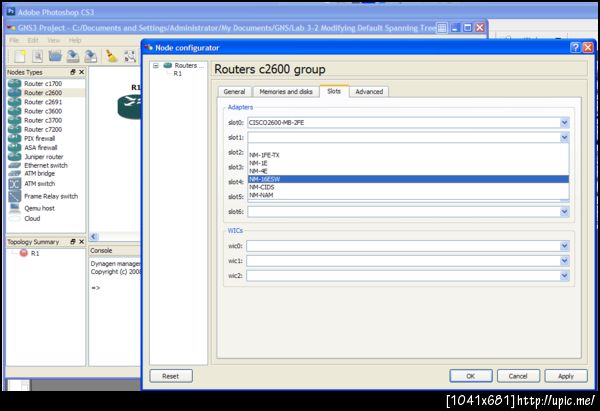Screen dimensions: 600x411
Task: Select the Router c3600 node icon
Action: (x=15, y=111)
